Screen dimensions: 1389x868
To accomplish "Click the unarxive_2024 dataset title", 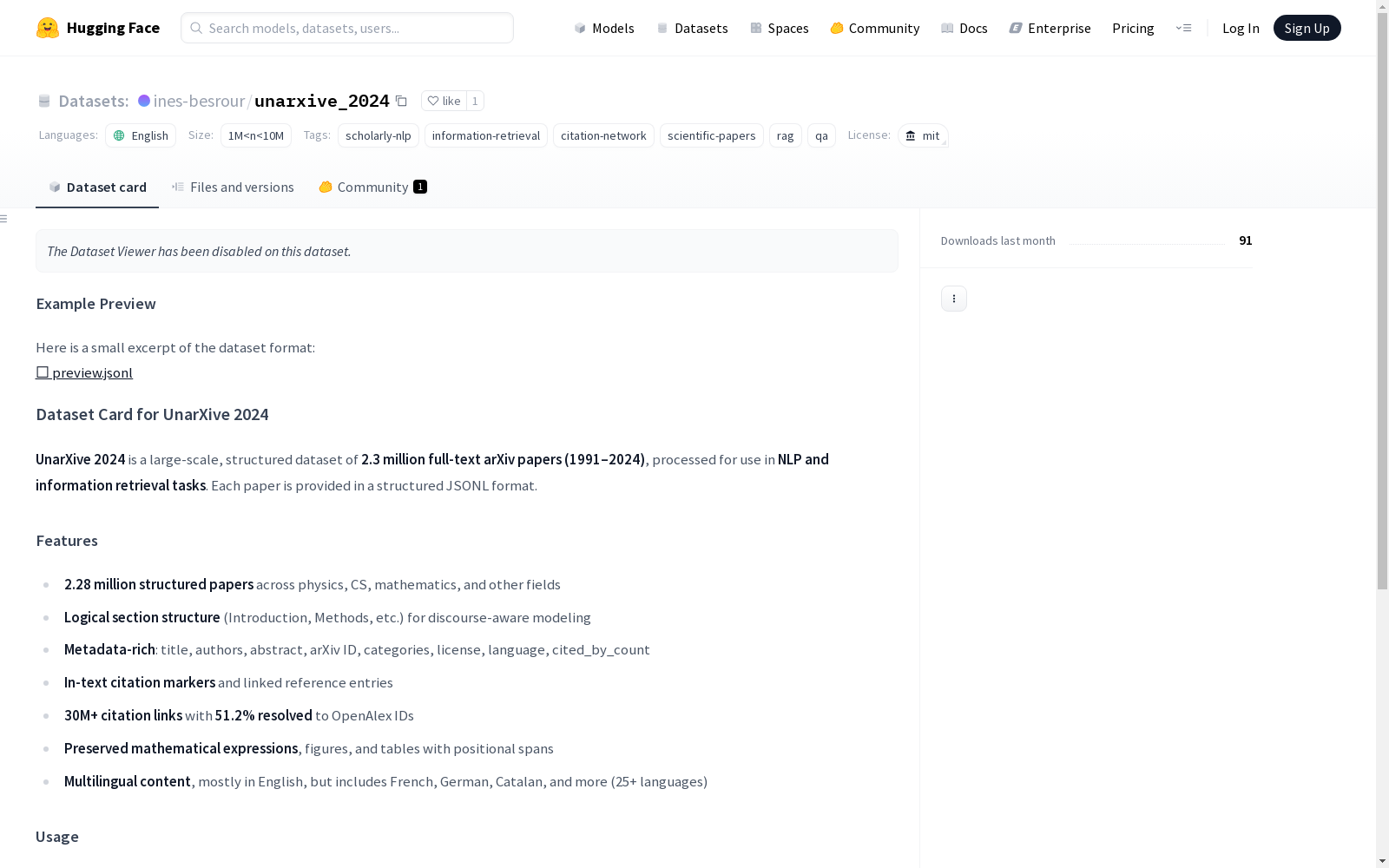I will 322,101.
